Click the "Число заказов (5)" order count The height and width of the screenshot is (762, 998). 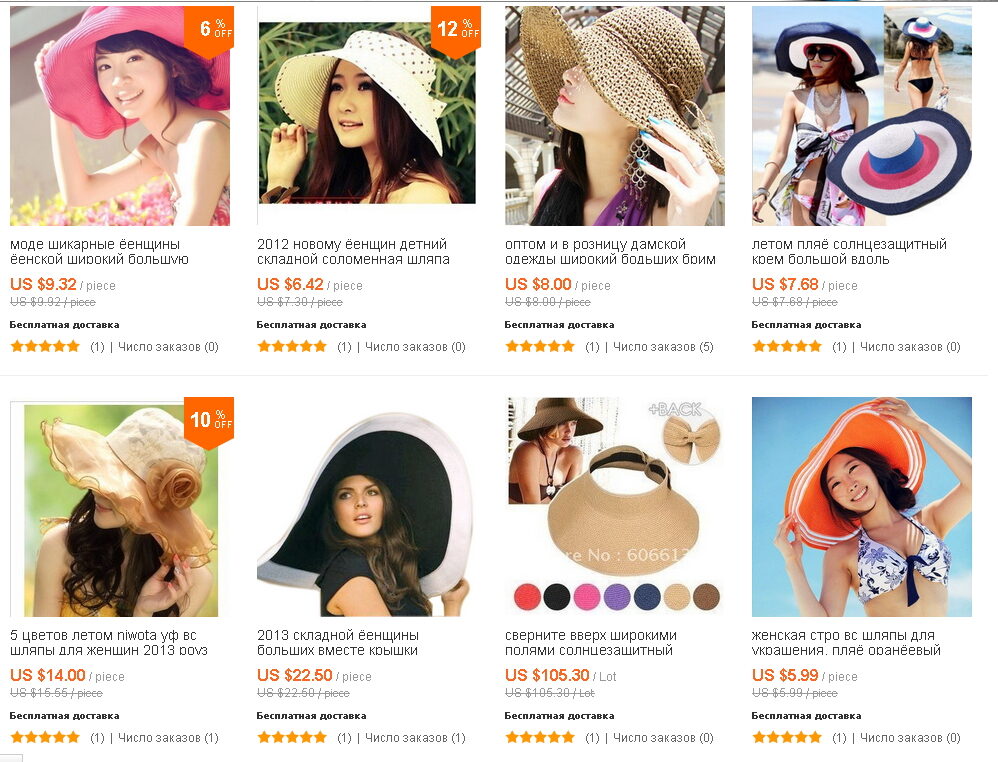[x=663, y=347]
